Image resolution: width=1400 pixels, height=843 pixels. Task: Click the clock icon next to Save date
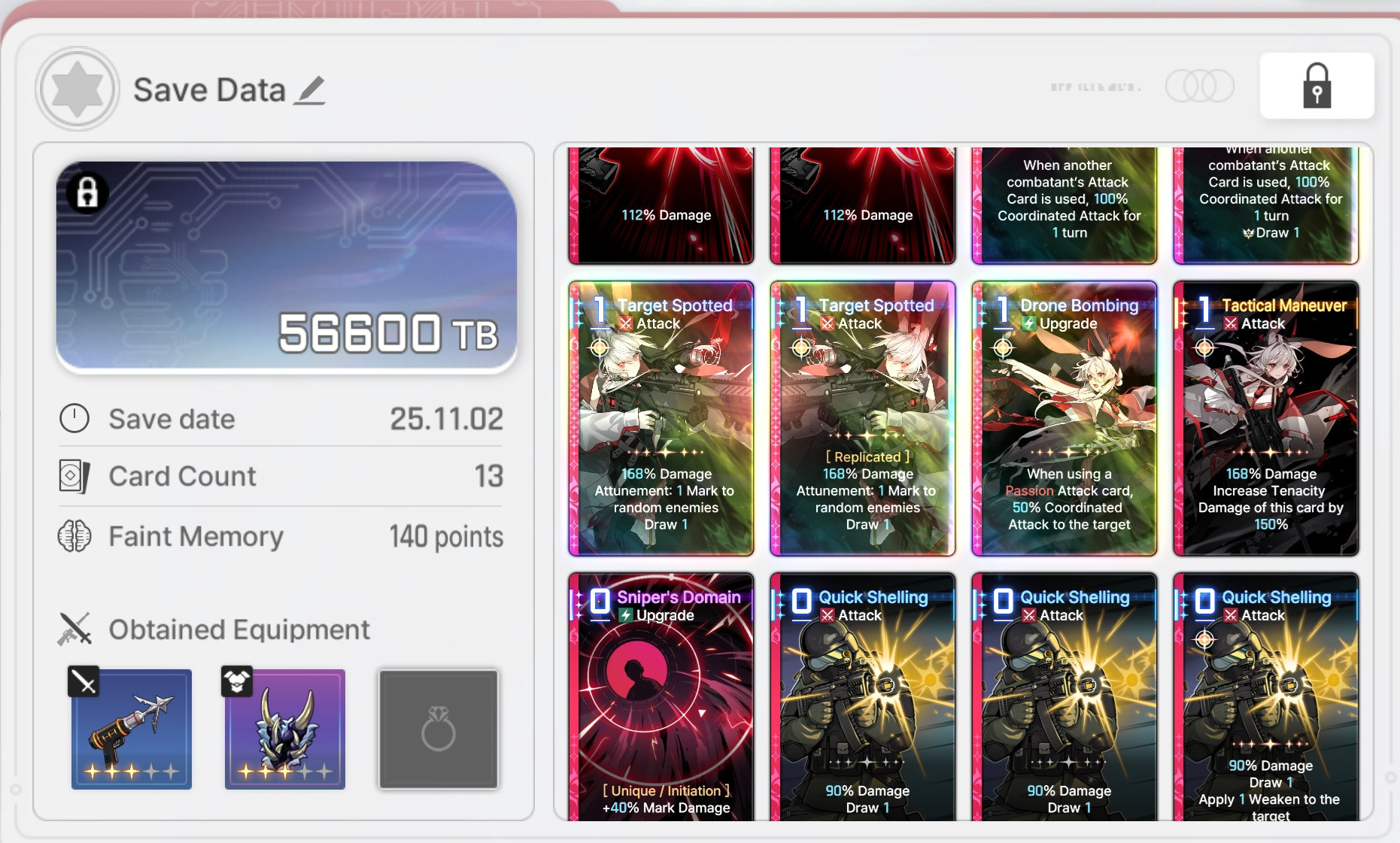point(74,418)
